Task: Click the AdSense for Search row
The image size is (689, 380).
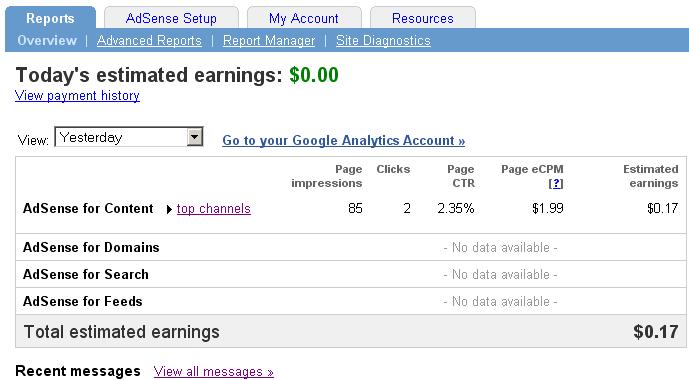Action: tap(351, 274)
